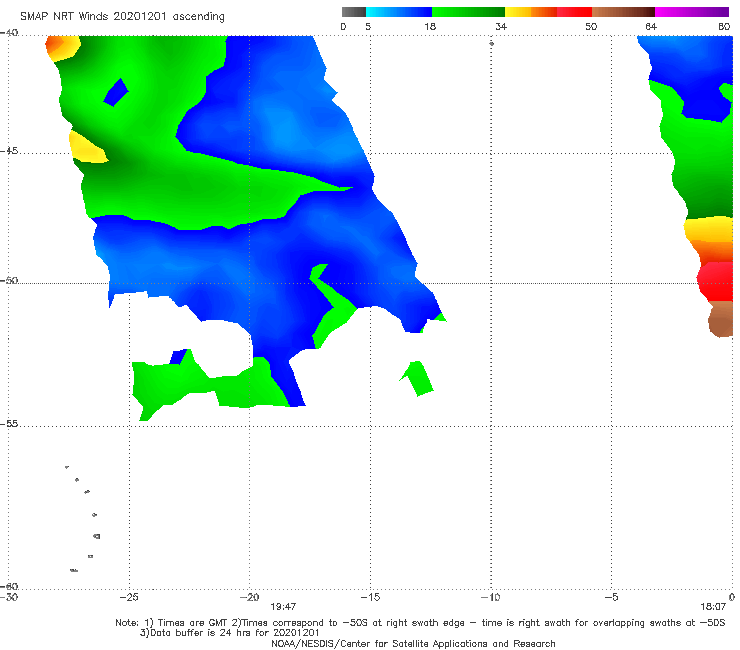Click the note line starting 'Note: 1) Times are GMT'
Viewport: 740px width, 650px height.
coord(420,623)
